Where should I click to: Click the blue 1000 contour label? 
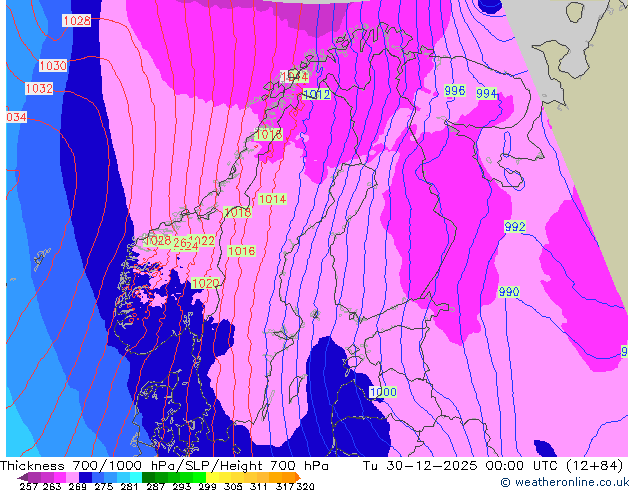pos(383,392)
